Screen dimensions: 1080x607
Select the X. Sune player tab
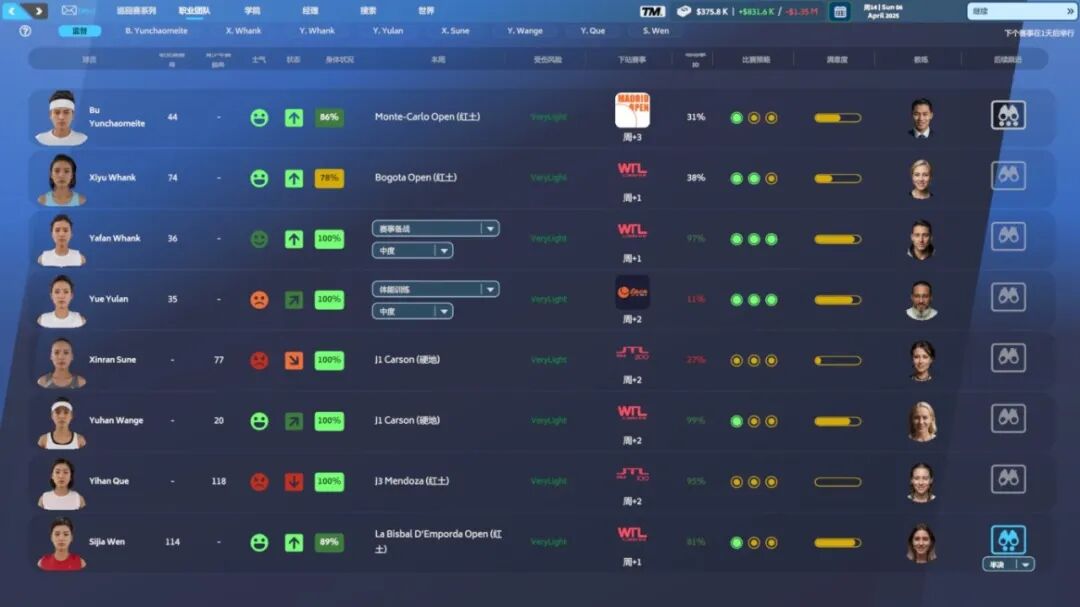455,31
